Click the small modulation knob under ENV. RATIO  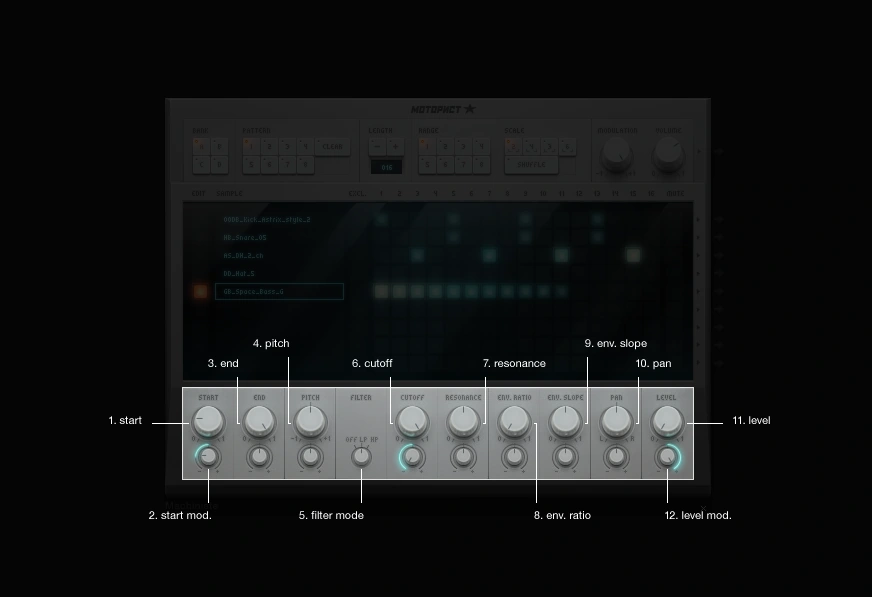(x=514, y=457)
